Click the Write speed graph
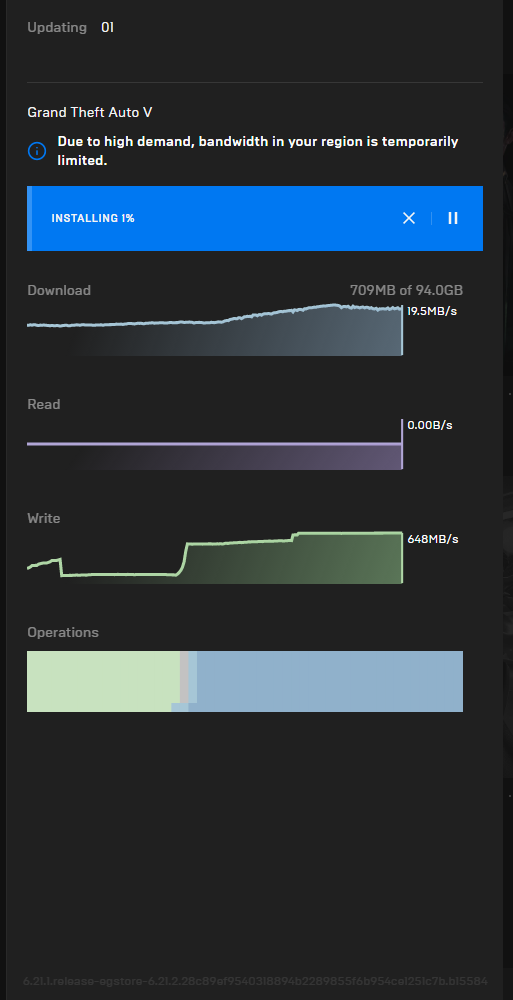Image resolution: width=513 pixels, height=1000 pixels. [214, 557]
